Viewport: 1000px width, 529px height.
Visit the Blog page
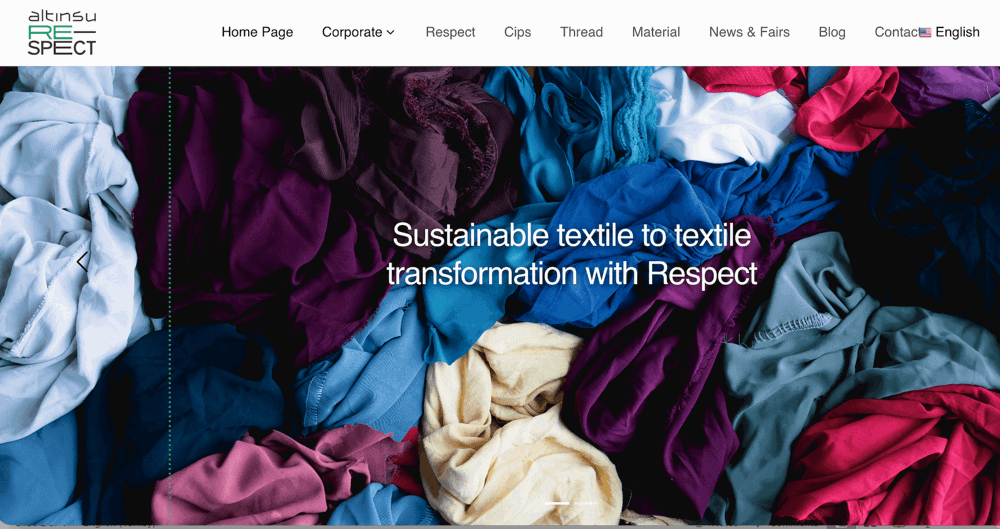tap(832, 32)
